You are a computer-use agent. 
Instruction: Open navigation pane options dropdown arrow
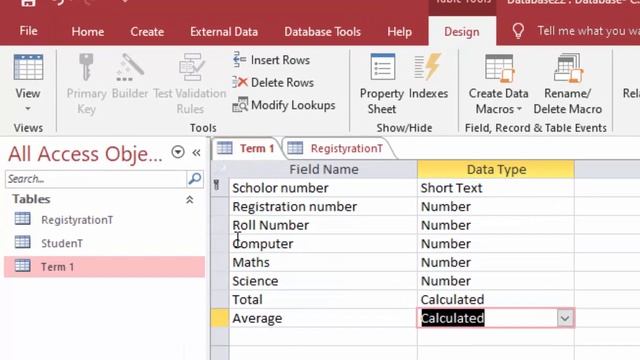[178, 152]
